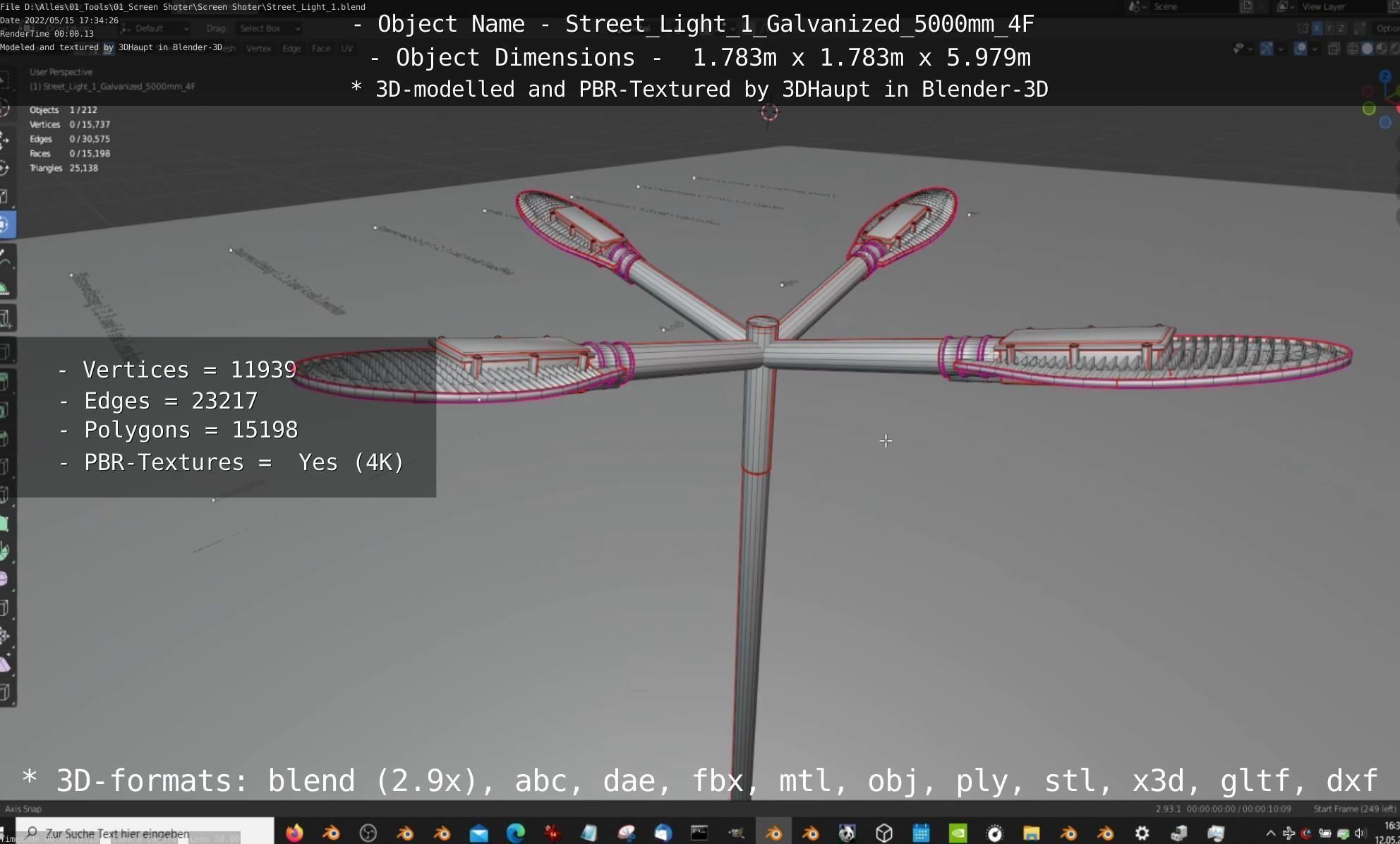
Task: Click the 'Objects 1/212' statistics row
Action: (64, 110)
